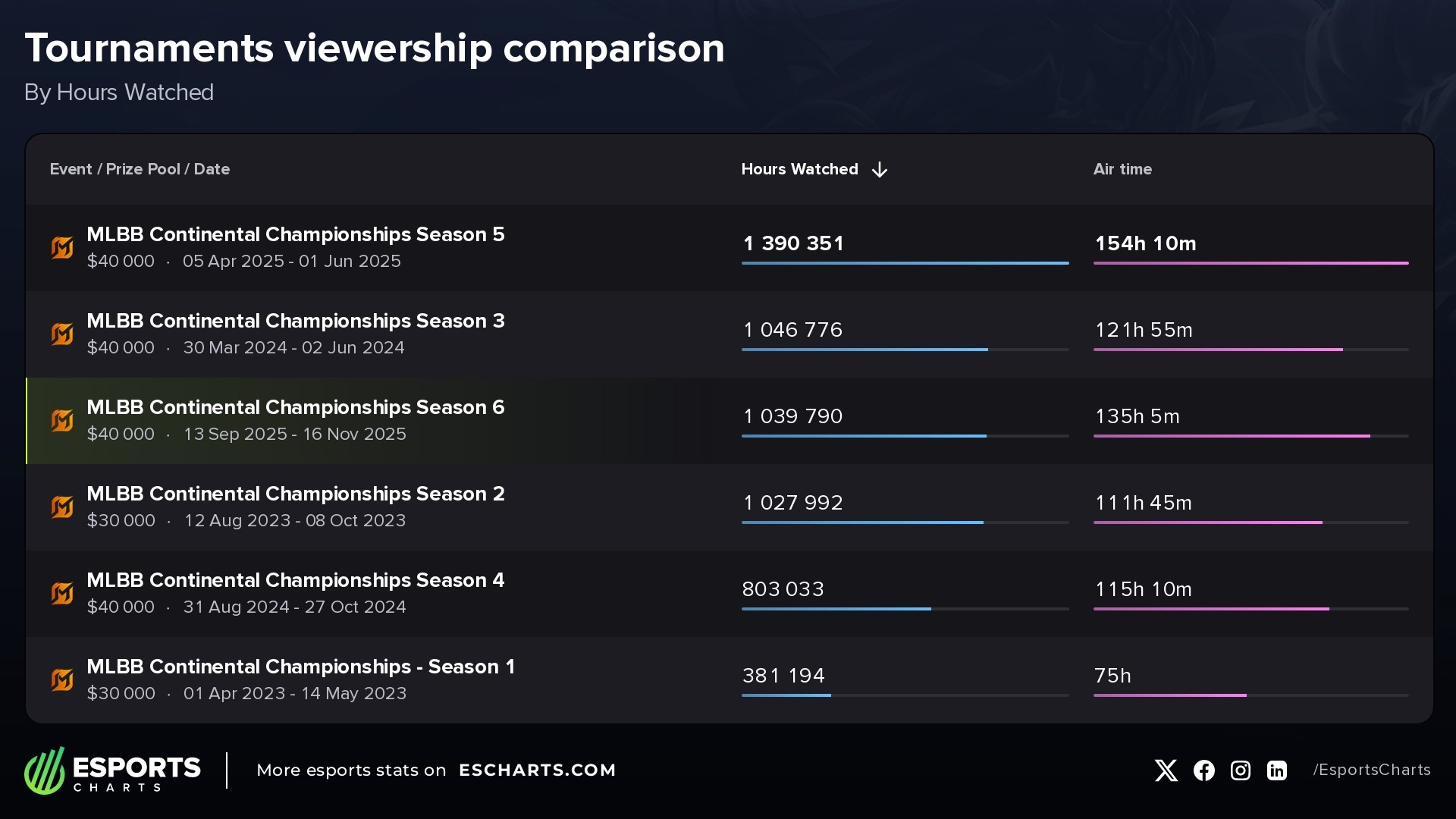The height and width of the screenshot is (819, 1456).
Task: Open MLBB Continental Championships Season 5
Action: 295,234
